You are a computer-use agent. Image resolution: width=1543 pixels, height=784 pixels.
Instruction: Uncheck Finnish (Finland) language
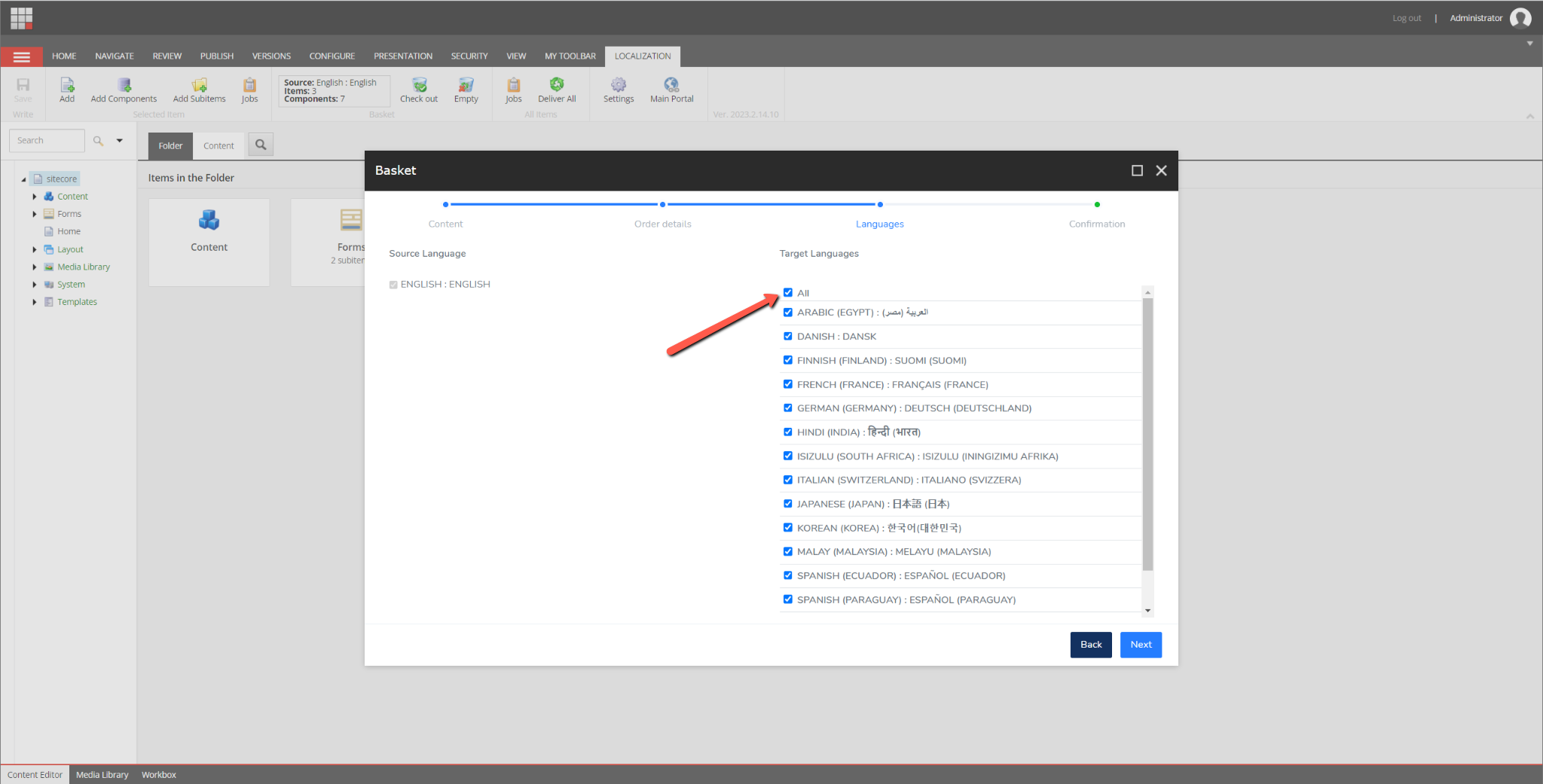pyautogui.click(x=788, y=360)
